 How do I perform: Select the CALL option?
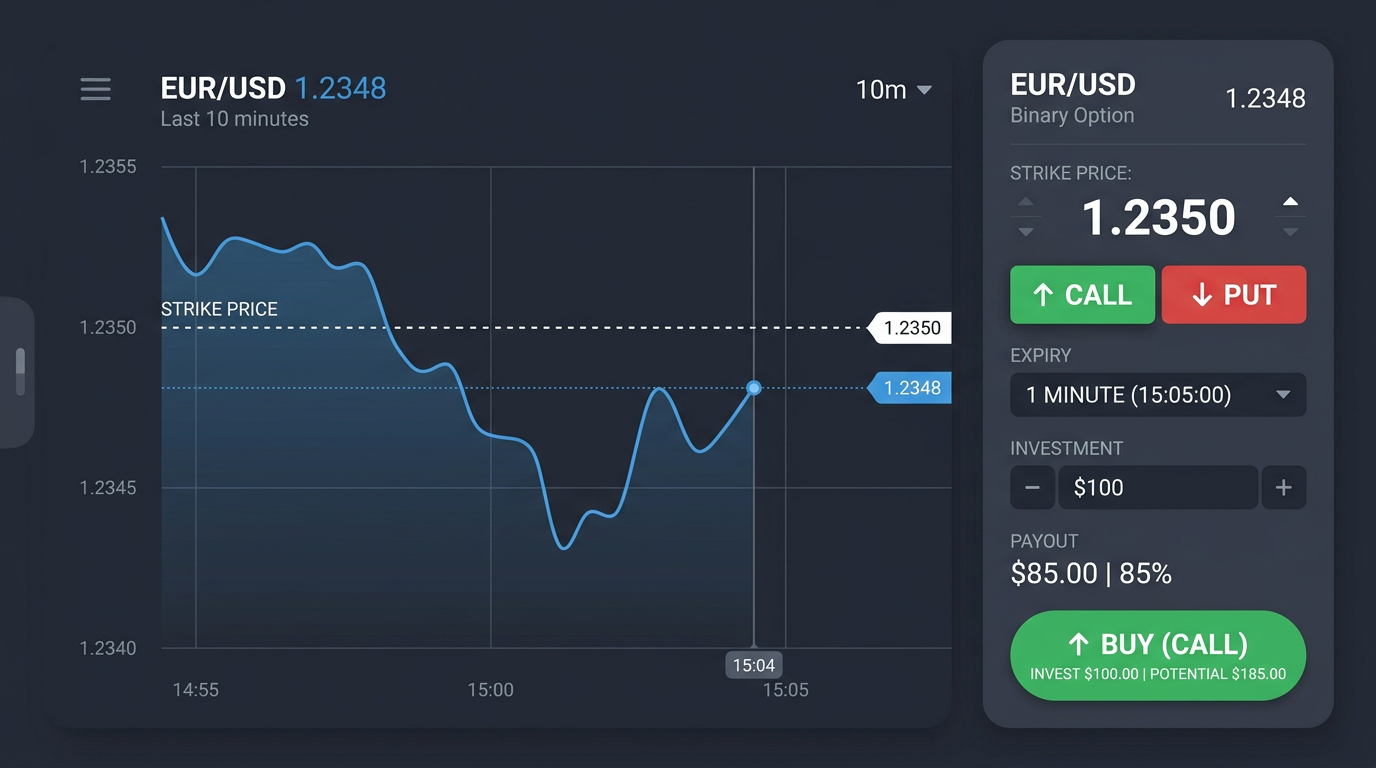(1082, 294)
